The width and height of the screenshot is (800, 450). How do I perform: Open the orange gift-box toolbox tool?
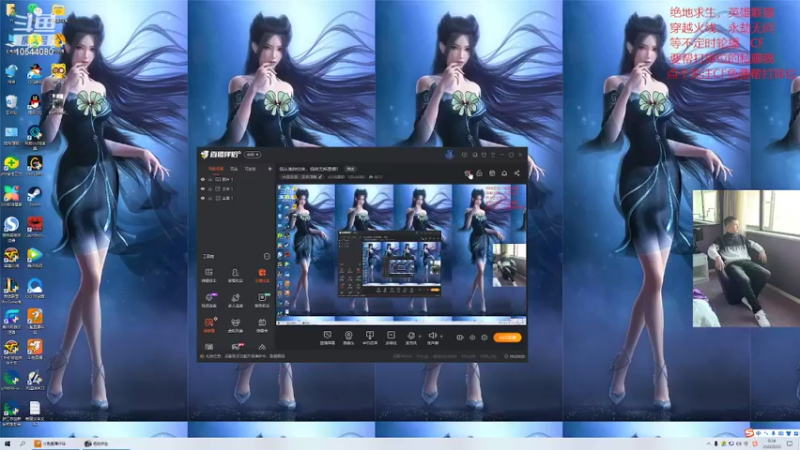(x=262, y=275)
